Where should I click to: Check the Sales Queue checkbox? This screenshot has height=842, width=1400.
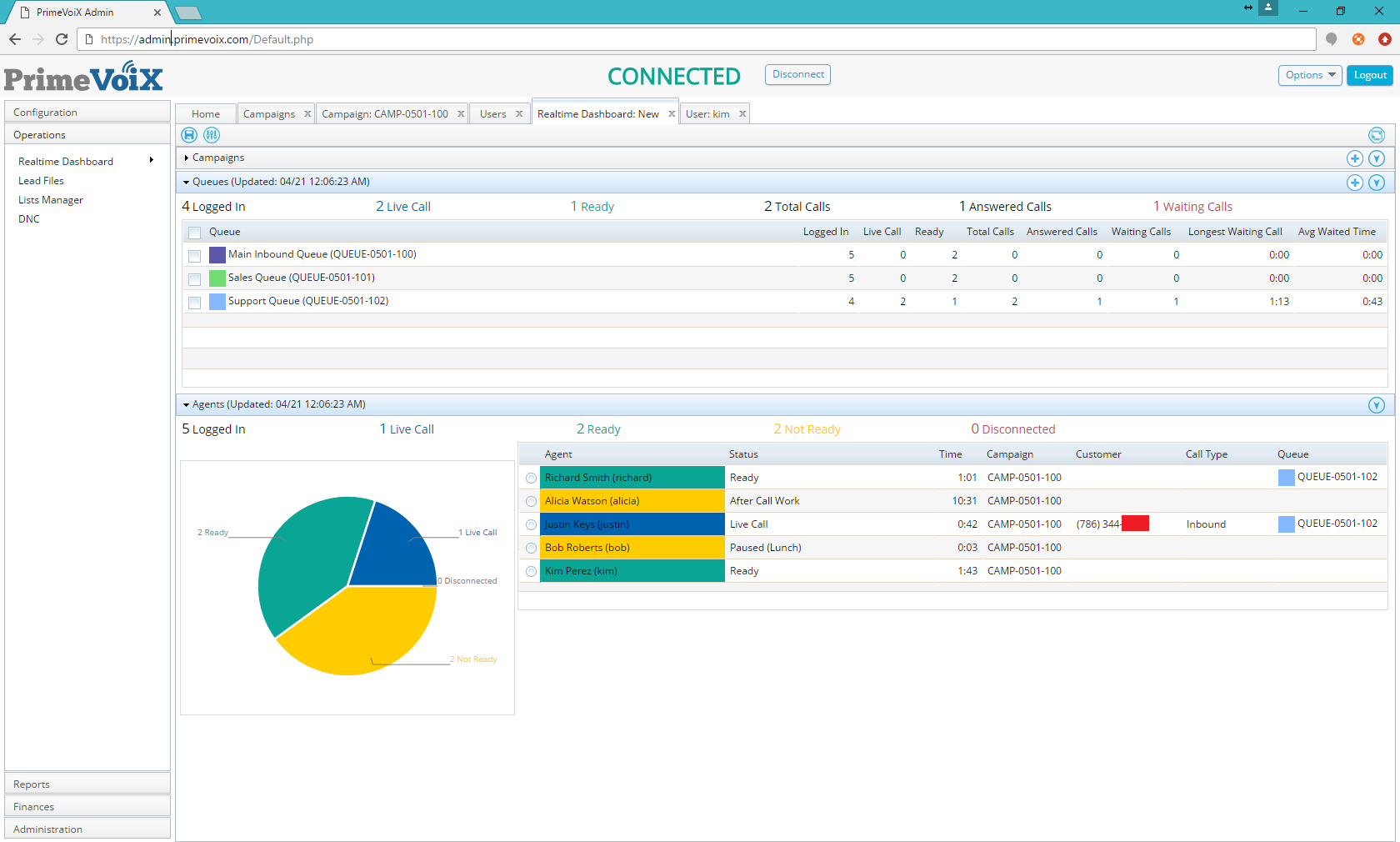point(195,279)
